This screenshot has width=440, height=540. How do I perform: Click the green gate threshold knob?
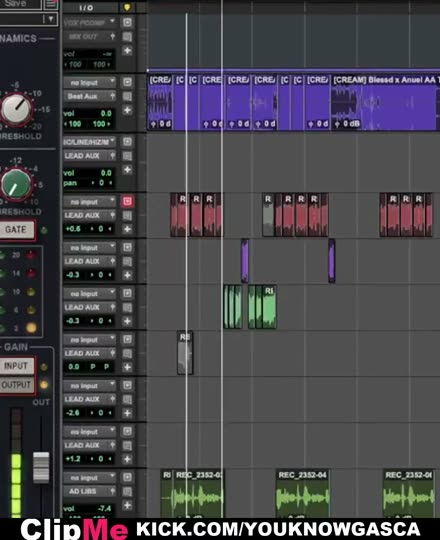click(16, 185)
